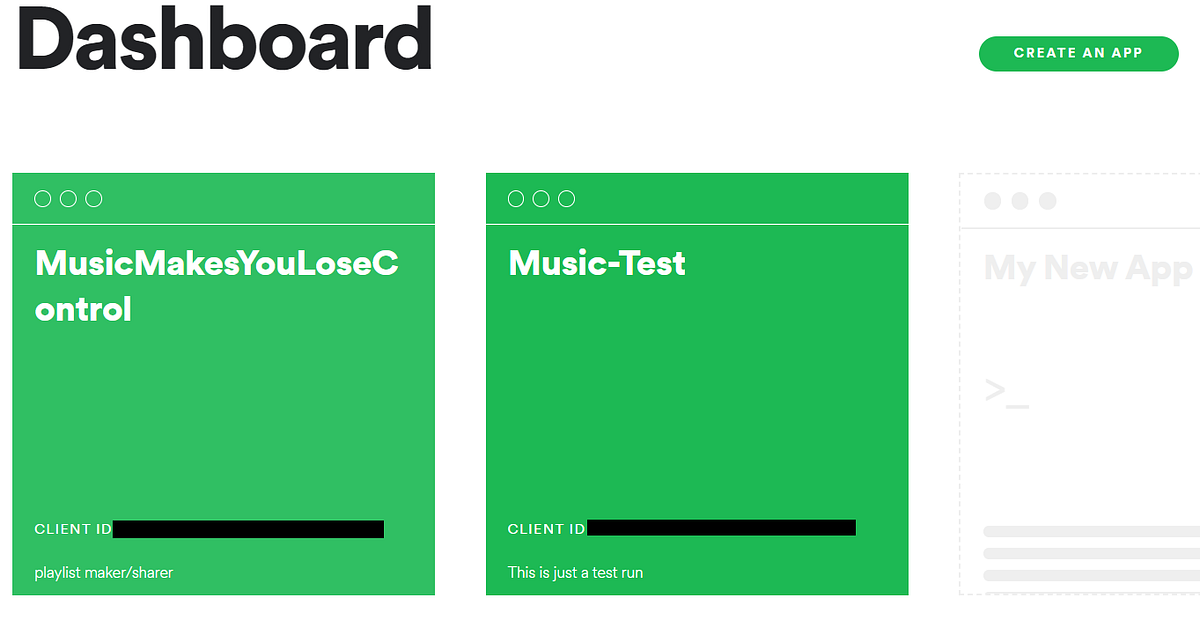
Task: Click the gray placeholder line in My New App card
Action: coord(1090,531)
